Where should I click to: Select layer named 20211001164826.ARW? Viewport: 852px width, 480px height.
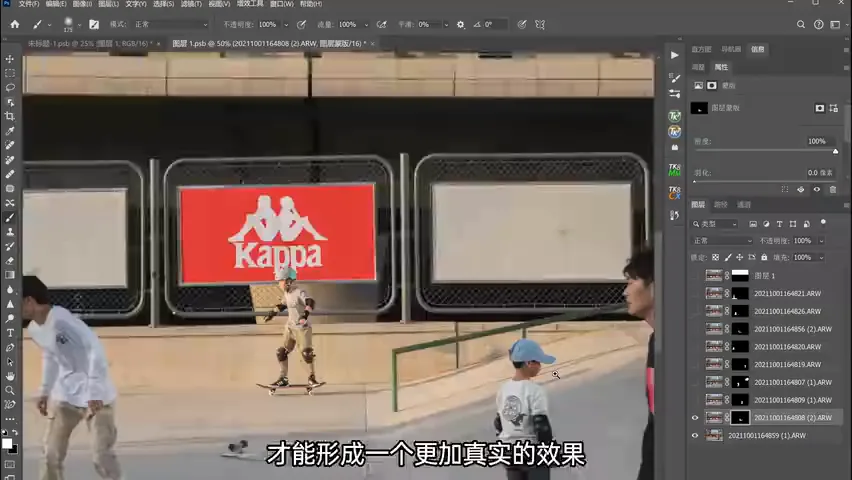(787, 311)
